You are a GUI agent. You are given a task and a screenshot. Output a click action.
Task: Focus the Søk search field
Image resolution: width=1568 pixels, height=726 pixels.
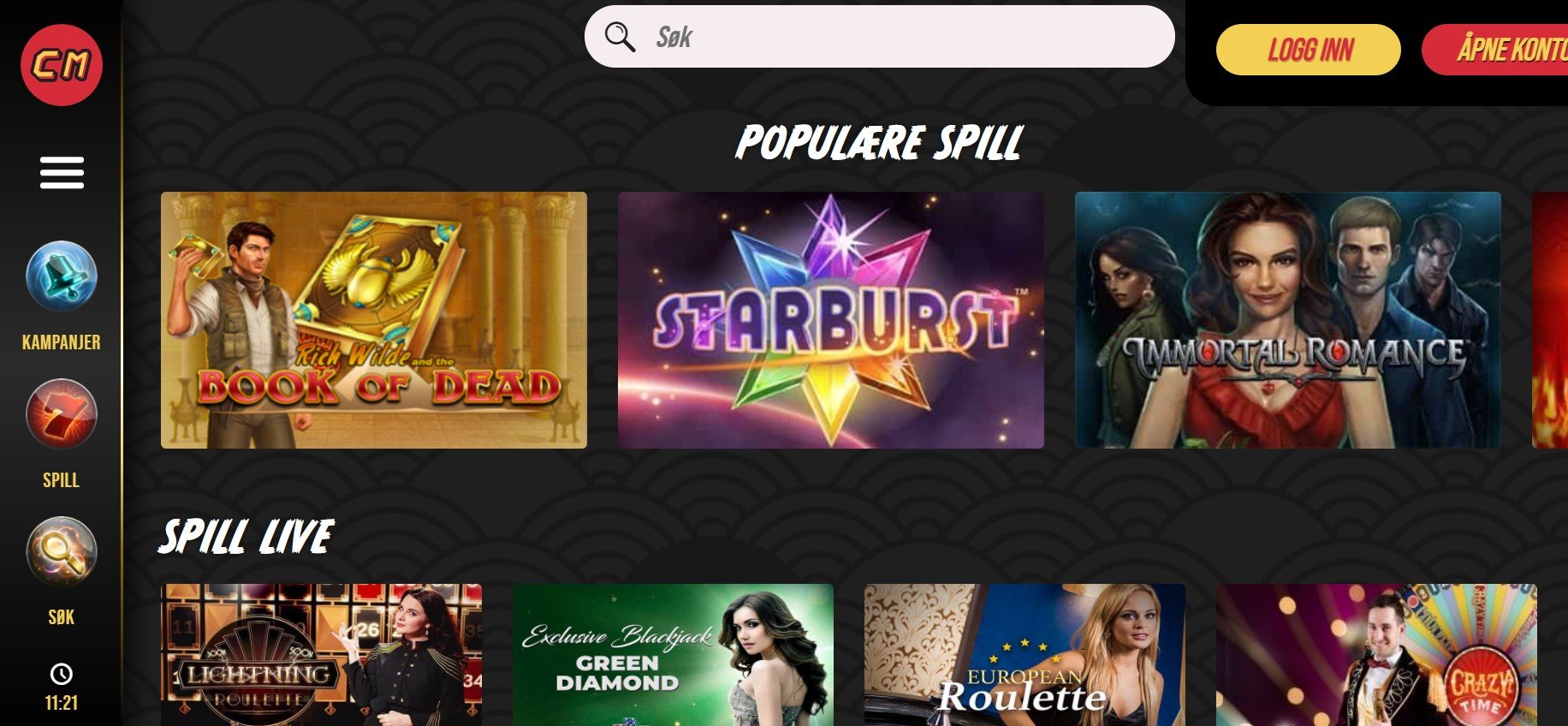point(880,37)
